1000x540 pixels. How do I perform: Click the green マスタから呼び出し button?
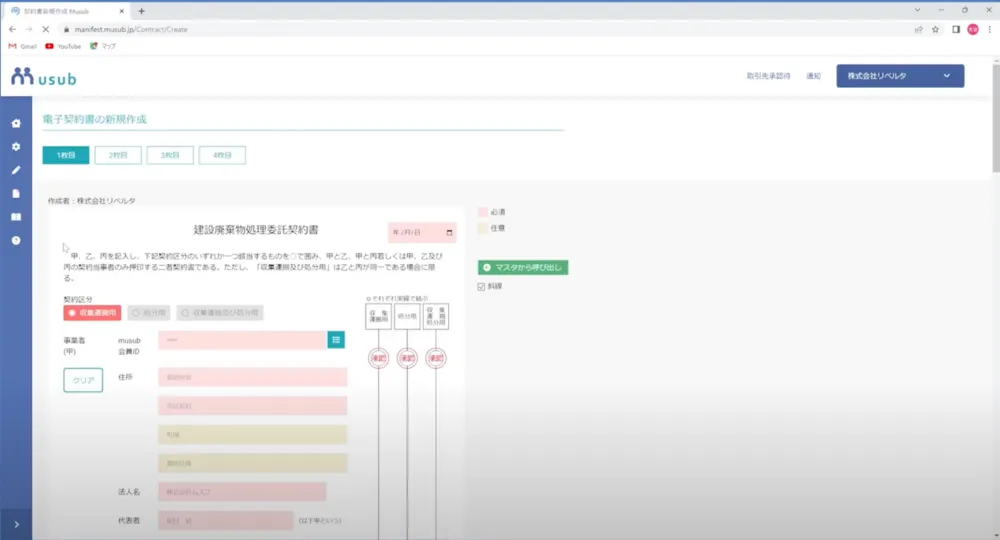click(523, 268)
